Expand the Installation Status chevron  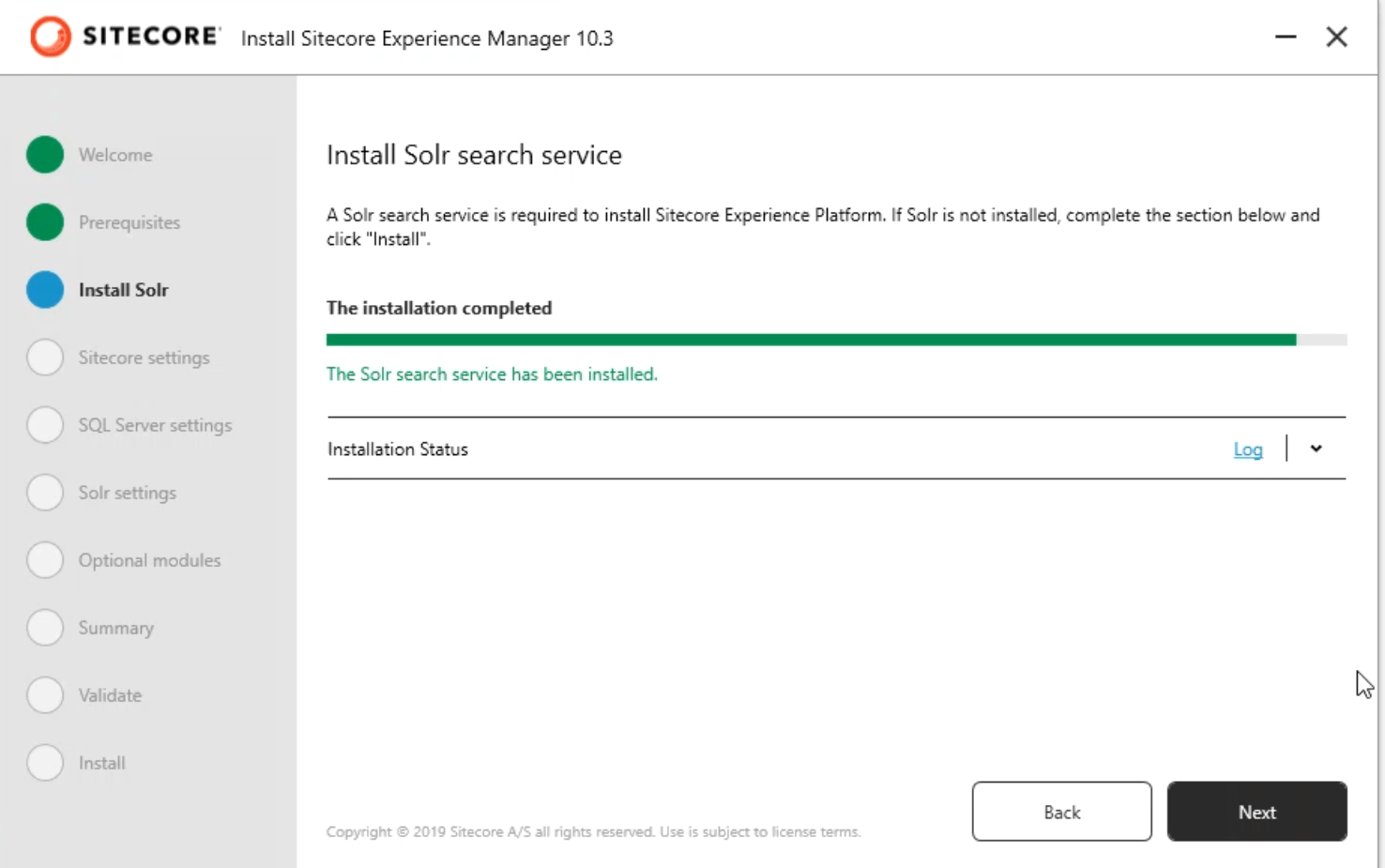[1316, 449]
